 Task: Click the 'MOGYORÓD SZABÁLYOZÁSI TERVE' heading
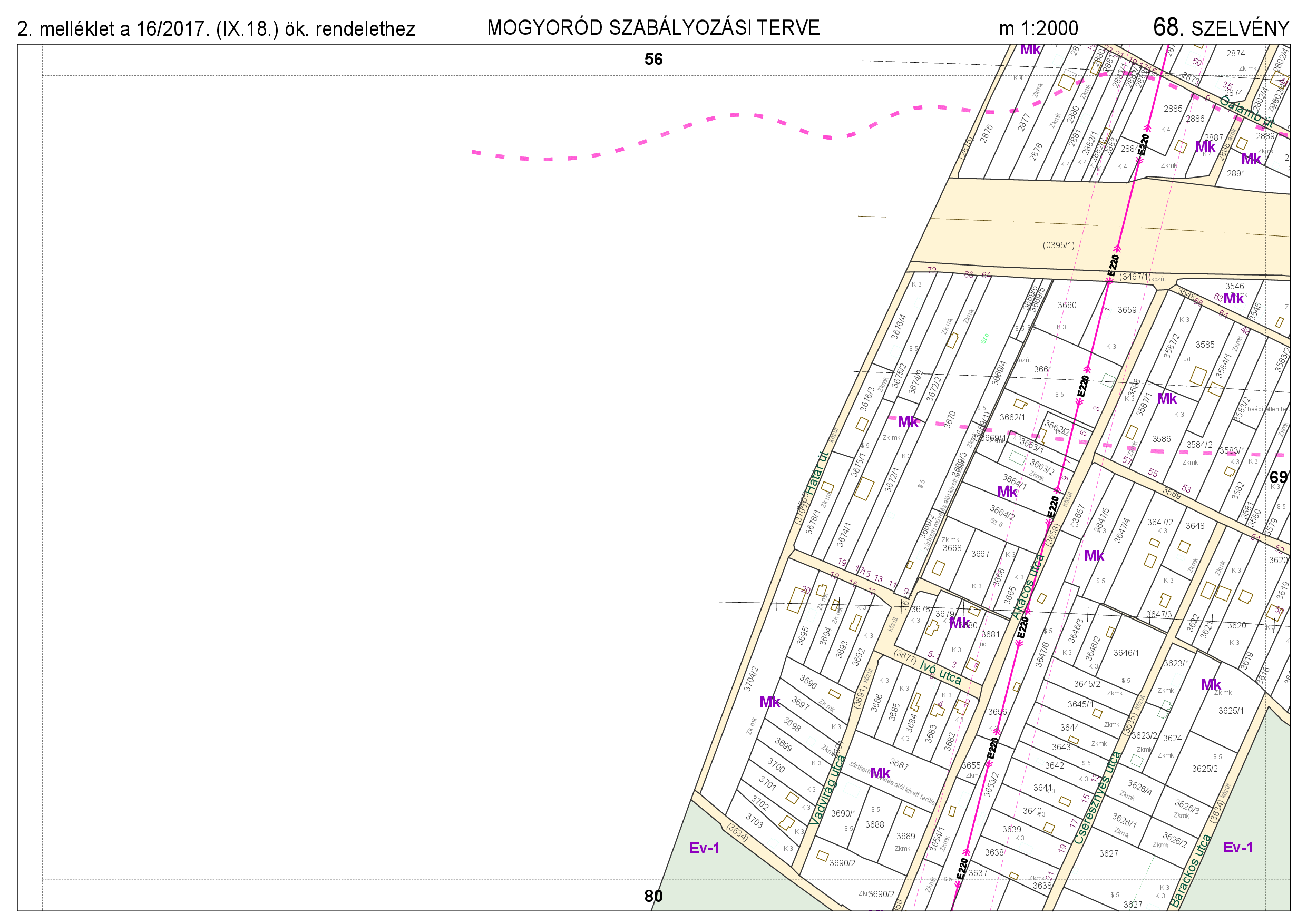point(653,28)
